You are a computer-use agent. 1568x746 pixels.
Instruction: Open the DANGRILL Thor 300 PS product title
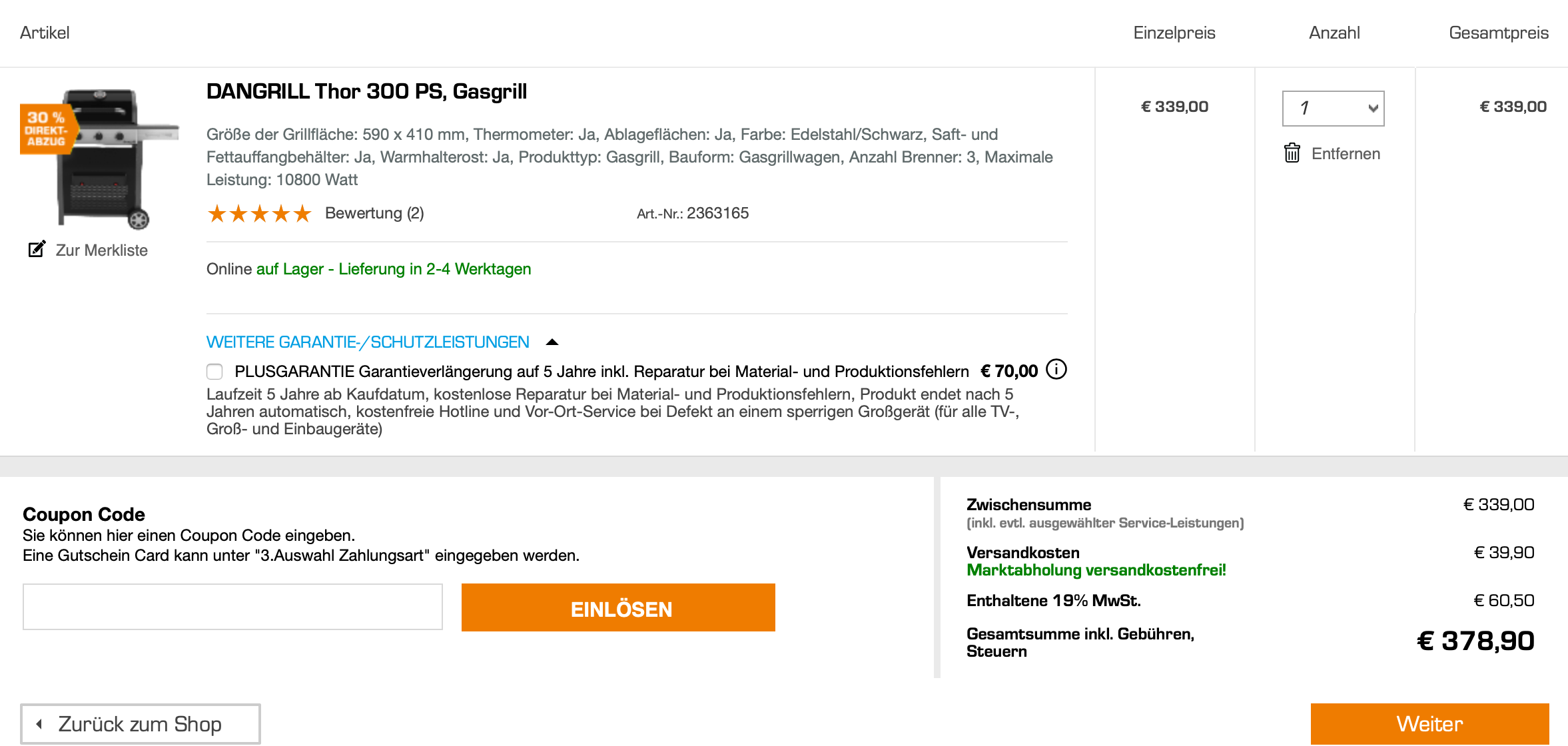[x=366, y=91]
